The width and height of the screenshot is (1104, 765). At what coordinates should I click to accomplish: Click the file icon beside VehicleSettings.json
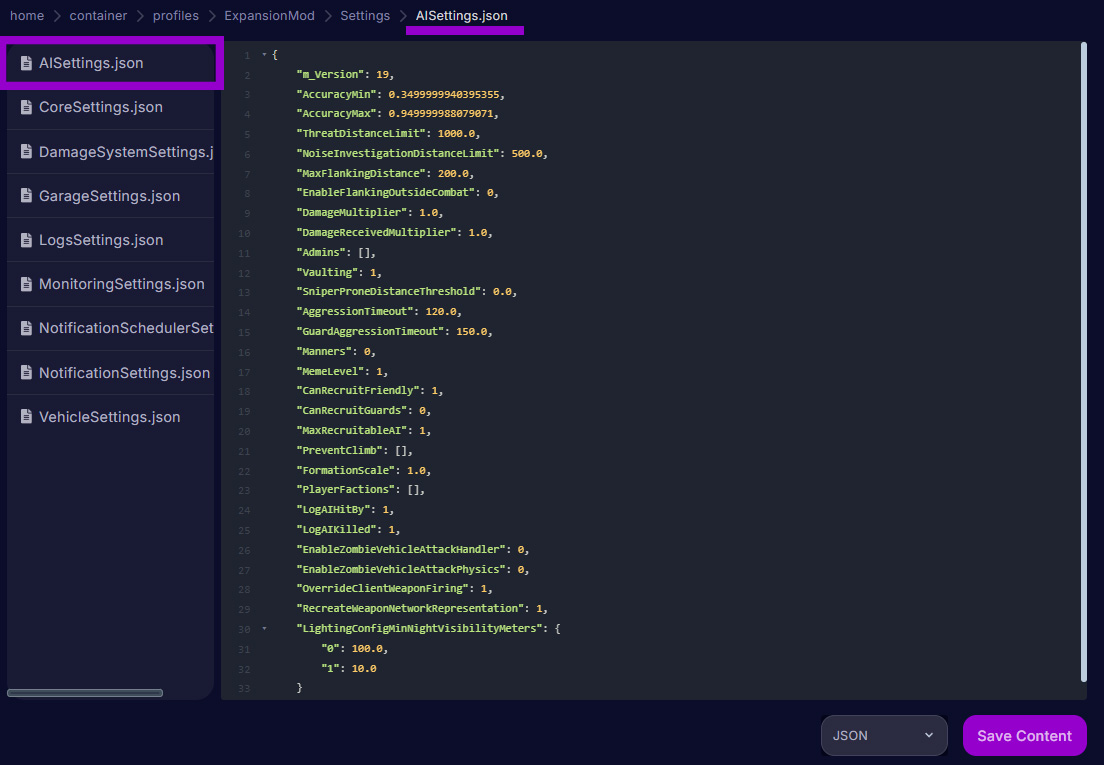pos(26,417)
